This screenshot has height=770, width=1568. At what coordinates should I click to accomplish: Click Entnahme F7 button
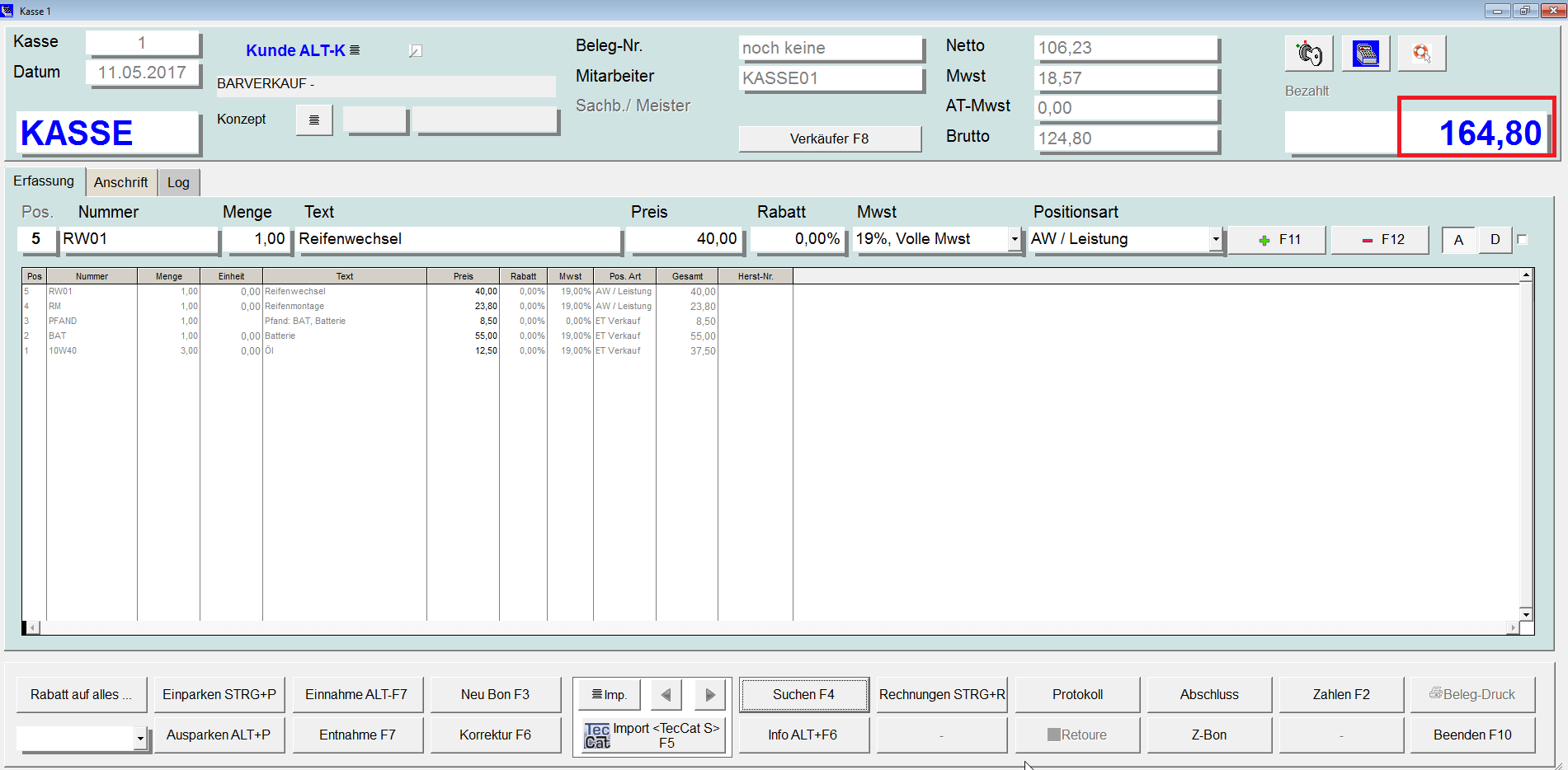[x=357, y=735]
